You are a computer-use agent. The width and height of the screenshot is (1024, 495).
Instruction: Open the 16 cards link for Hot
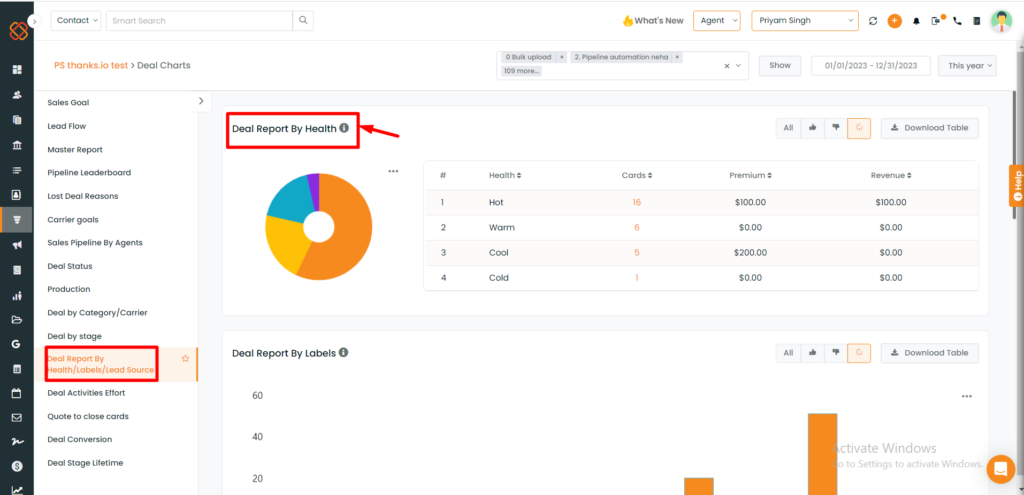[x=637, y=202]
